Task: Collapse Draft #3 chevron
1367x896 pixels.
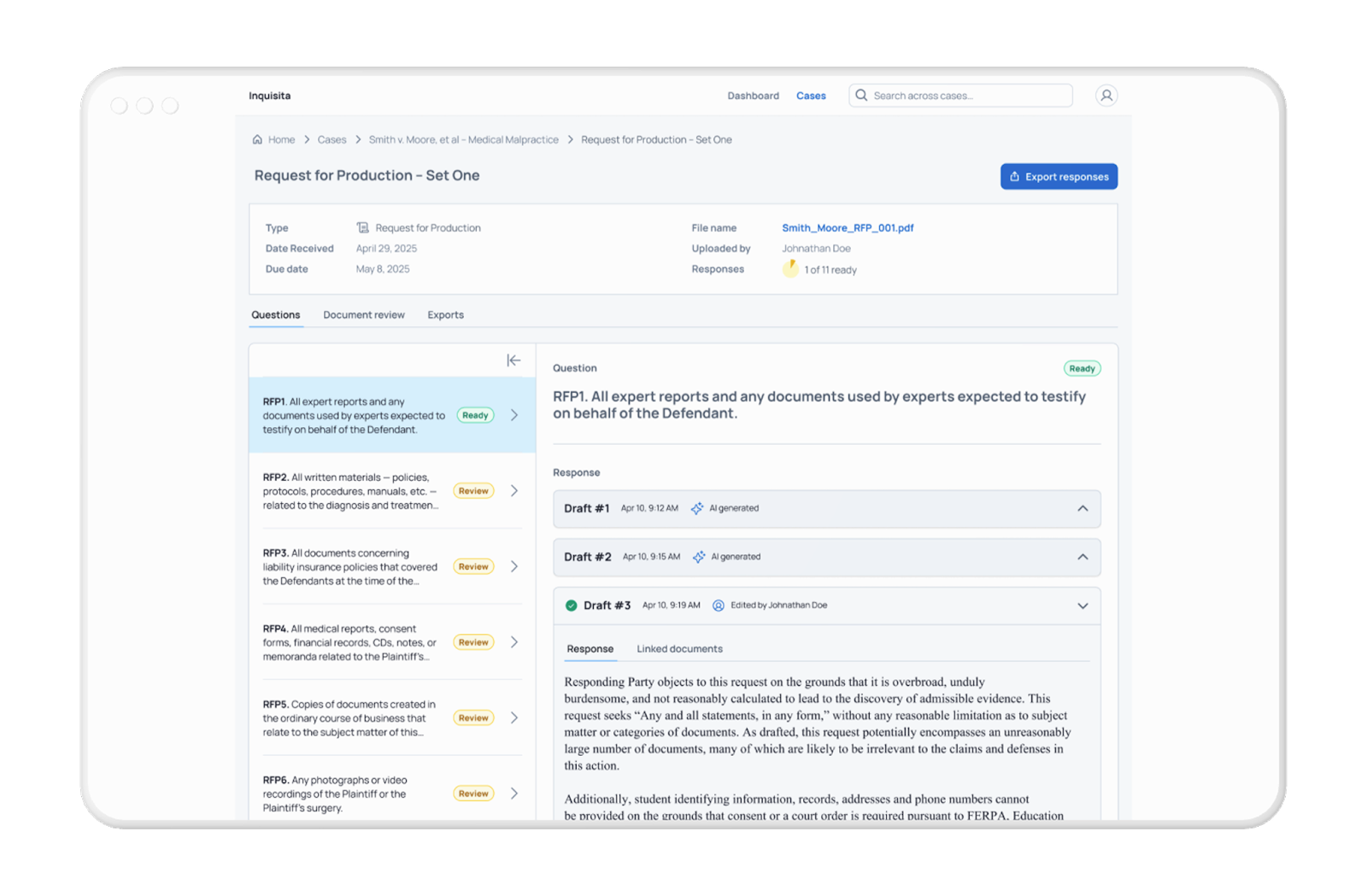Action: point(1082,606)
